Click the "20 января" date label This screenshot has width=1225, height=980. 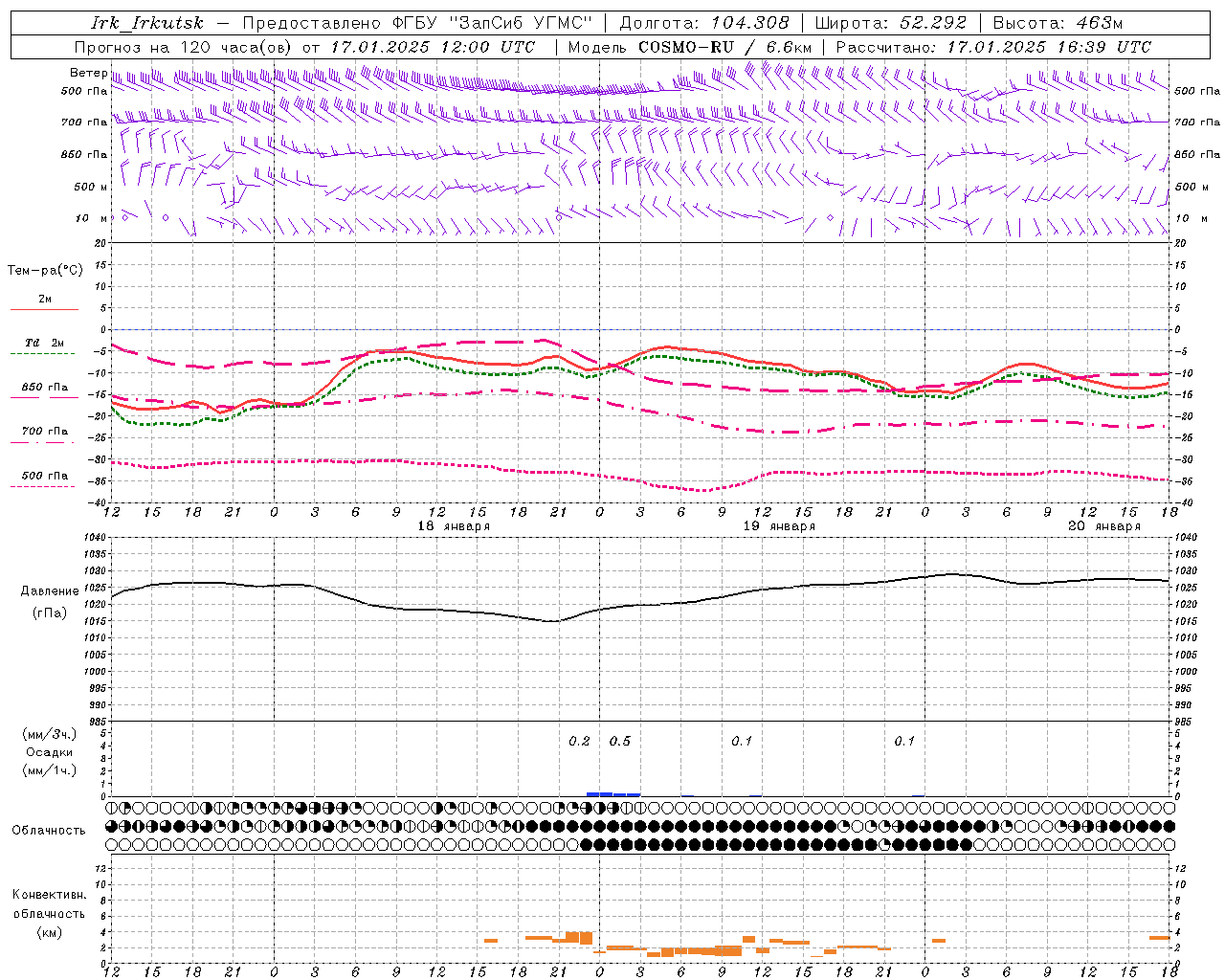1104,526
